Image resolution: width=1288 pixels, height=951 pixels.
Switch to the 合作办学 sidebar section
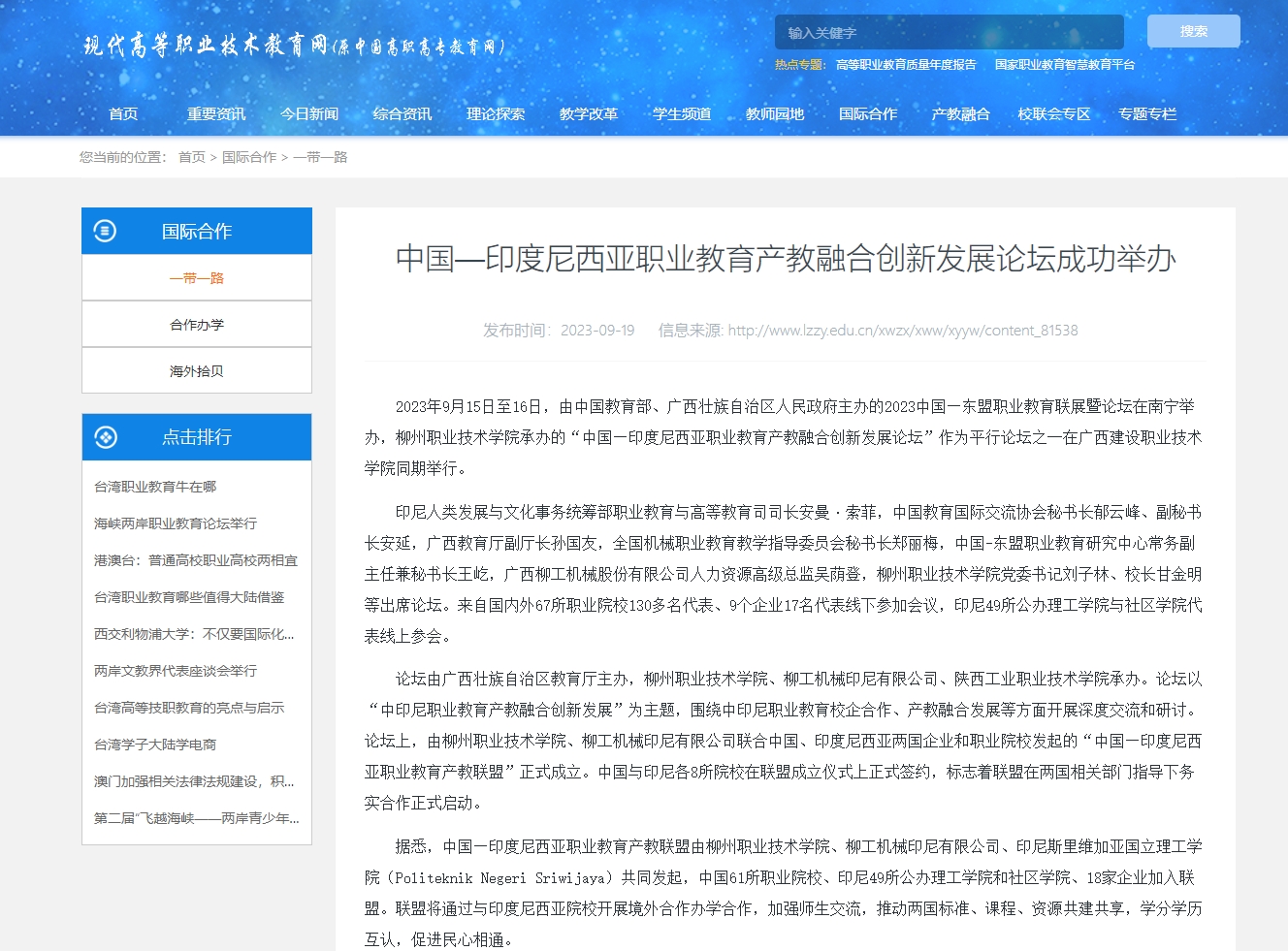point(197,325)
